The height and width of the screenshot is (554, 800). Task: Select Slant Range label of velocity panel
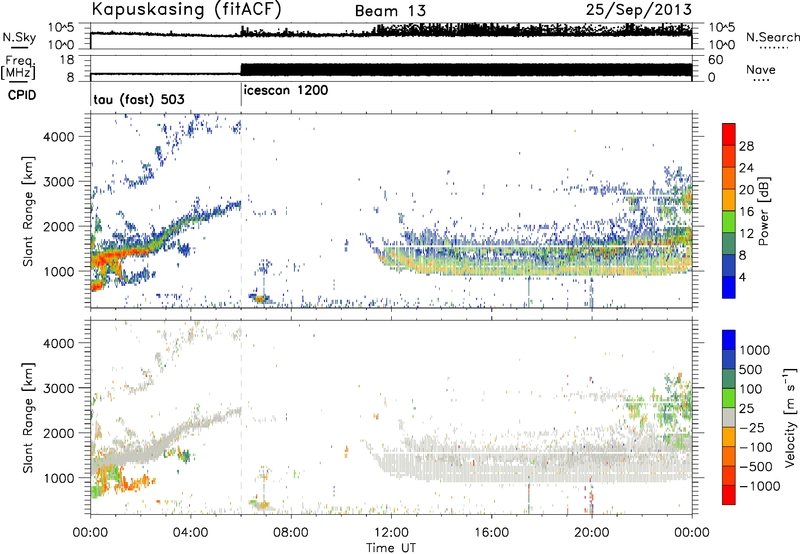[28, 417]
